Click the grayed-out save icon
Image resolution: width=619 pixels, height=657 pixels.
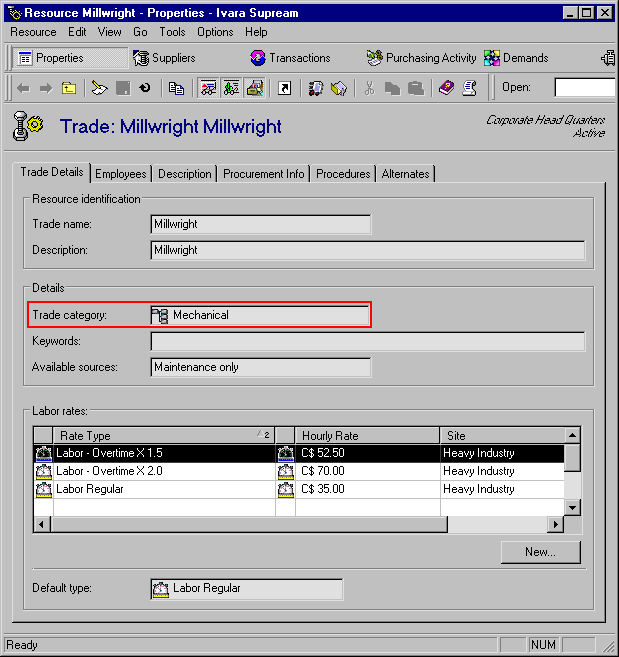(x=123, y=88)
